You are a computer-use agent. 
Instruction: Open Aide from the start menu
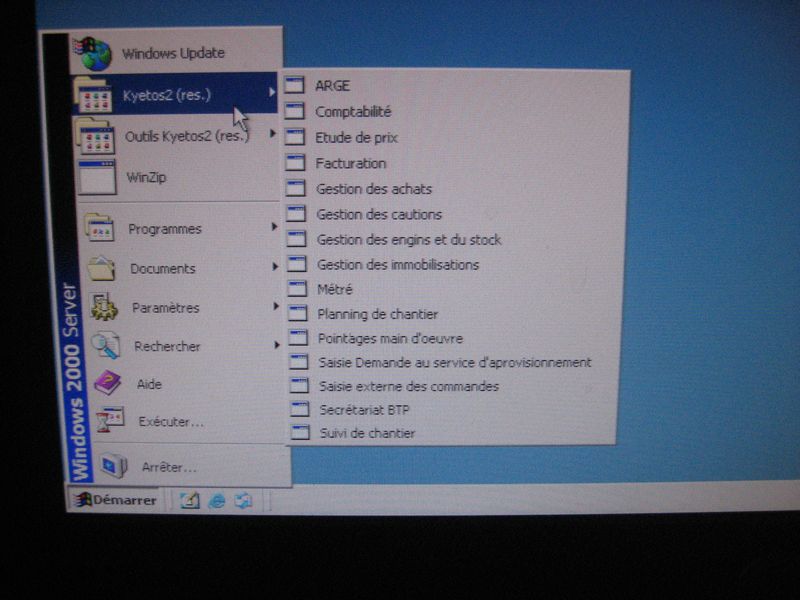(188, 384)
